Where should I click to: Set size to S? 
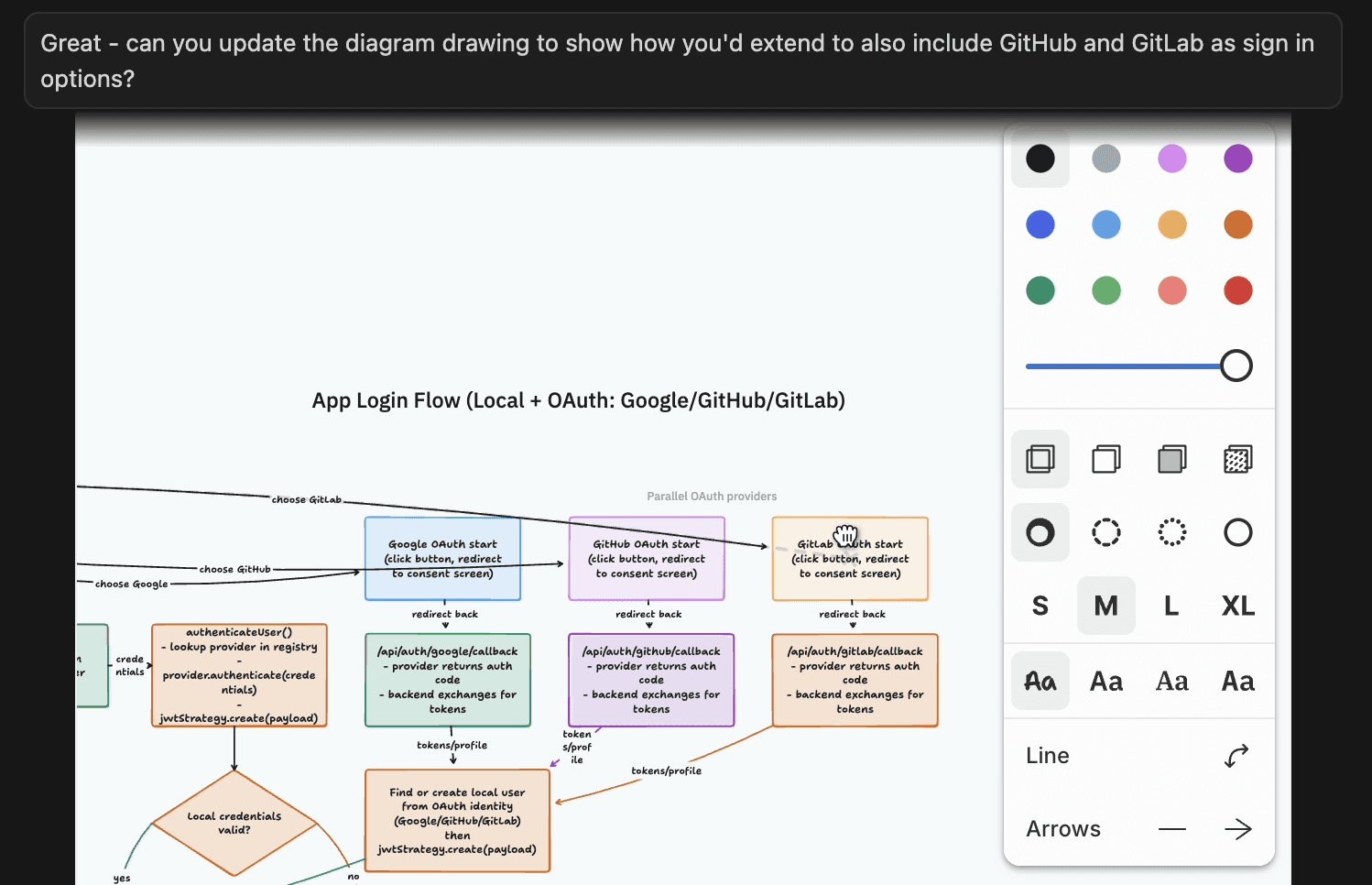click(x=1040, y=606)
